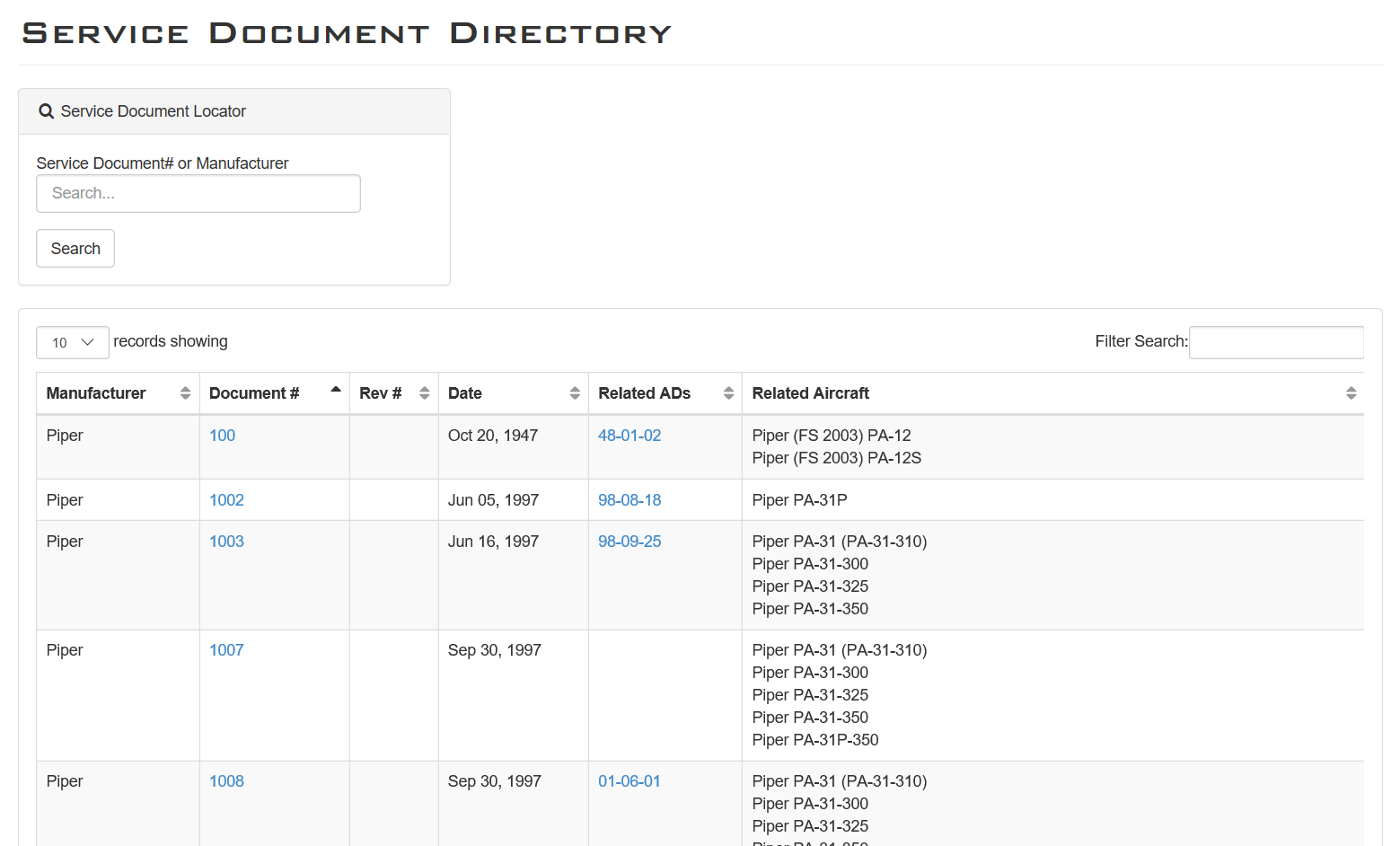1400x846 pixels.
Task: Click aircraft entry Piper (FS 2003) PA-12S
Action: (837, 458)
